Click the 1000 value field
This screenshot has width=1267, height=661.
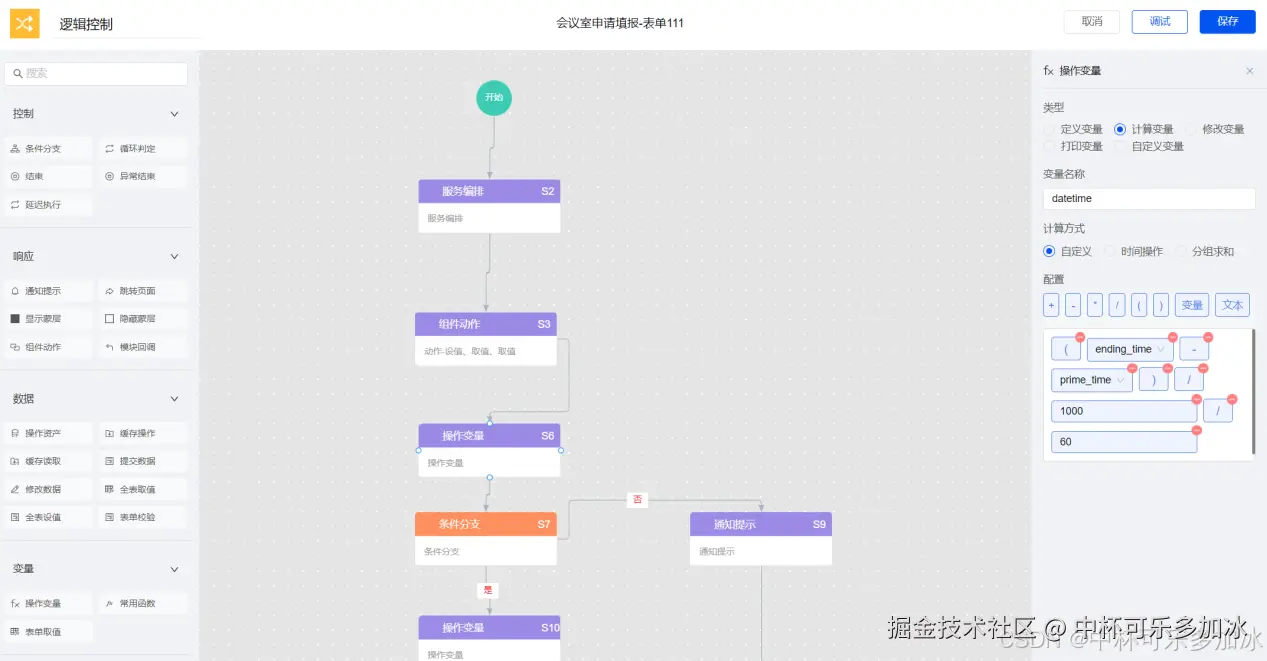click(x=1124, y=411)
